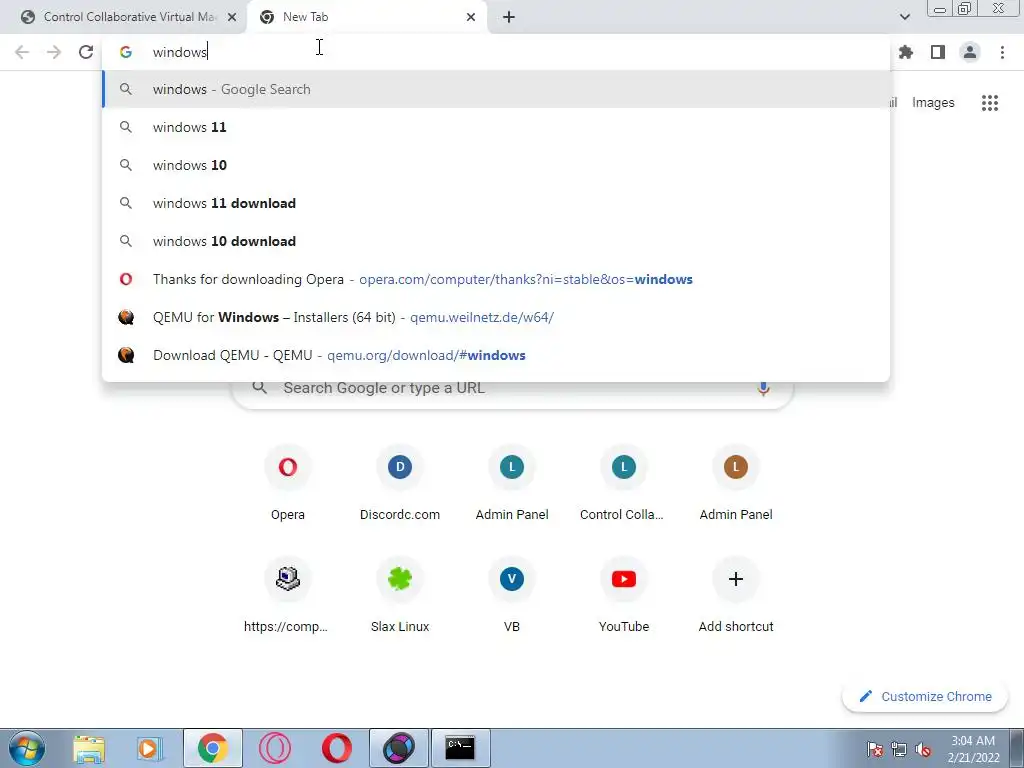Open the Control Colla... shortcut tile
The height and width of the screenshot is (768, 1024).
624,483
